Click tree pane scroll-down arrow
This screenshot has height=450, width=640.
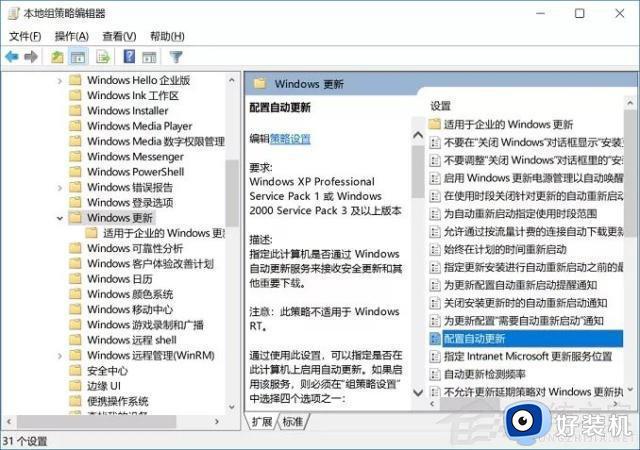point(232,407)
